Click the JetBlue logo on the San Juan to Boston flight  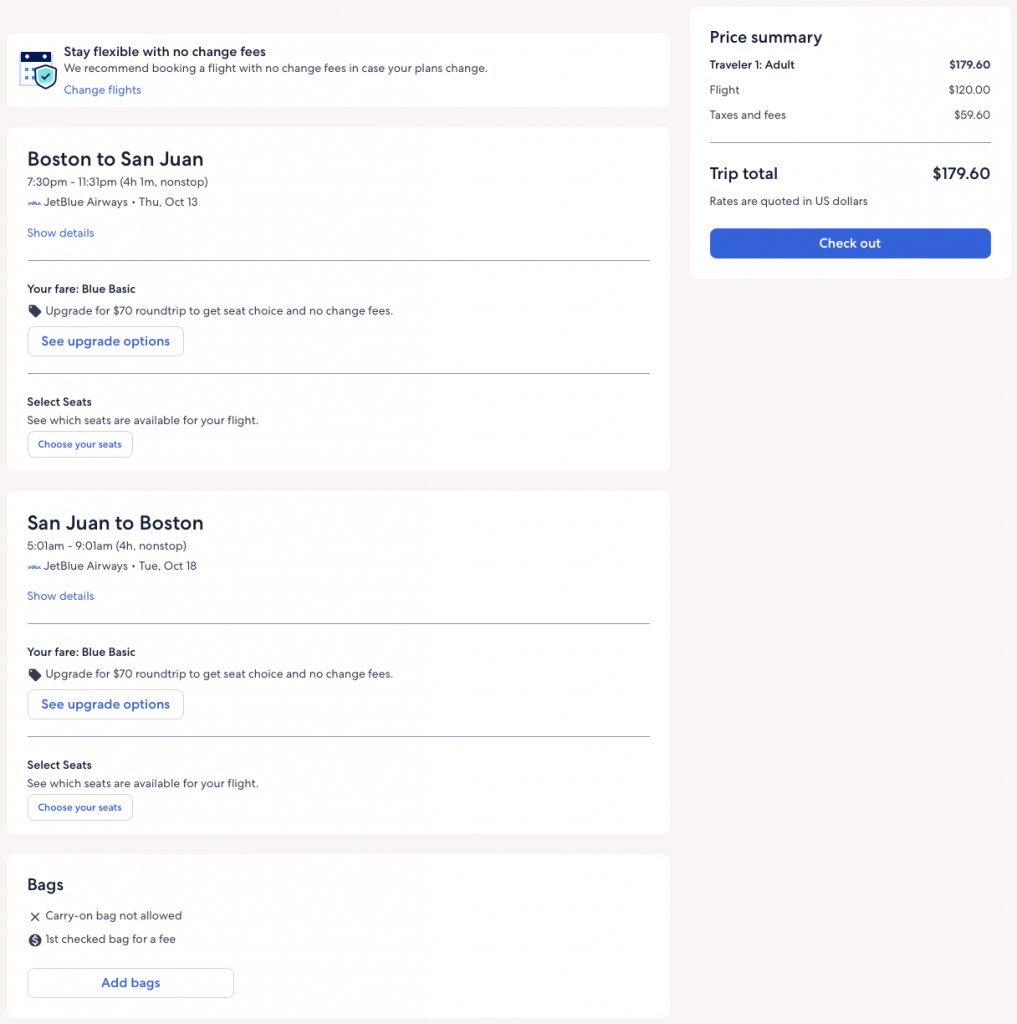(x=35, y=566)
